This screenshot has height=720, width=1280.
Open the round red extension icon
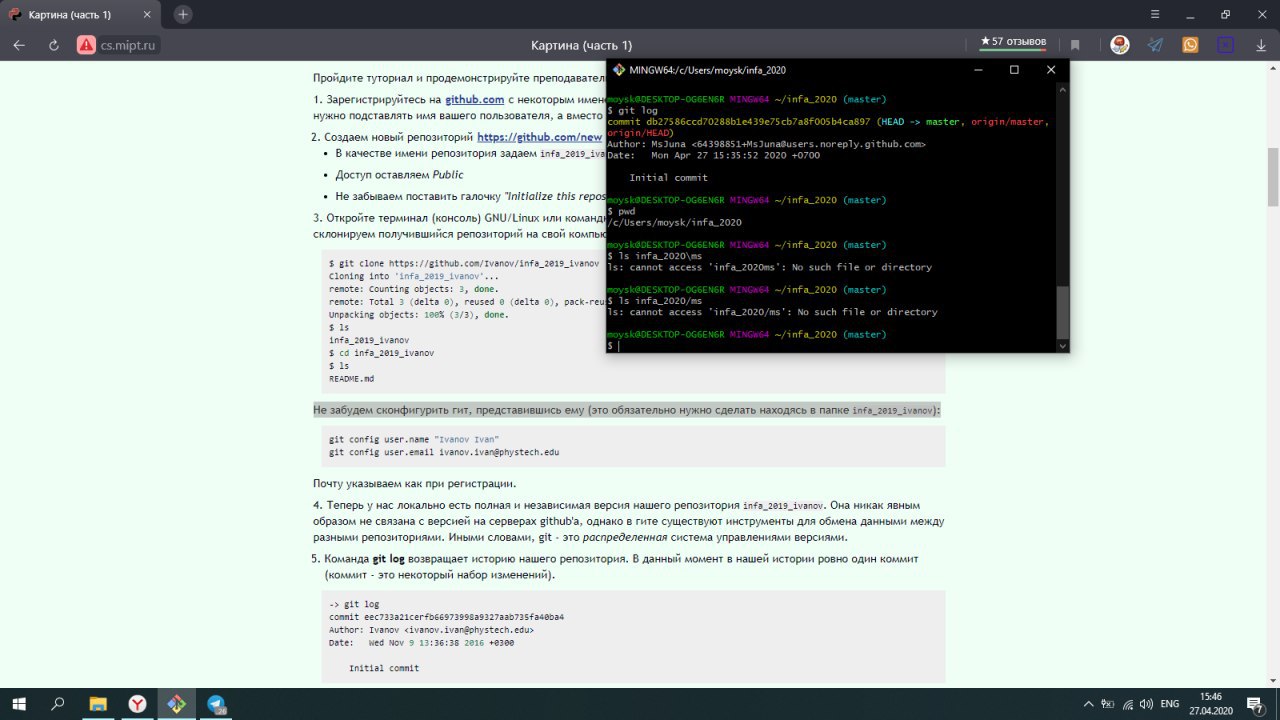tap(1120, 45)
